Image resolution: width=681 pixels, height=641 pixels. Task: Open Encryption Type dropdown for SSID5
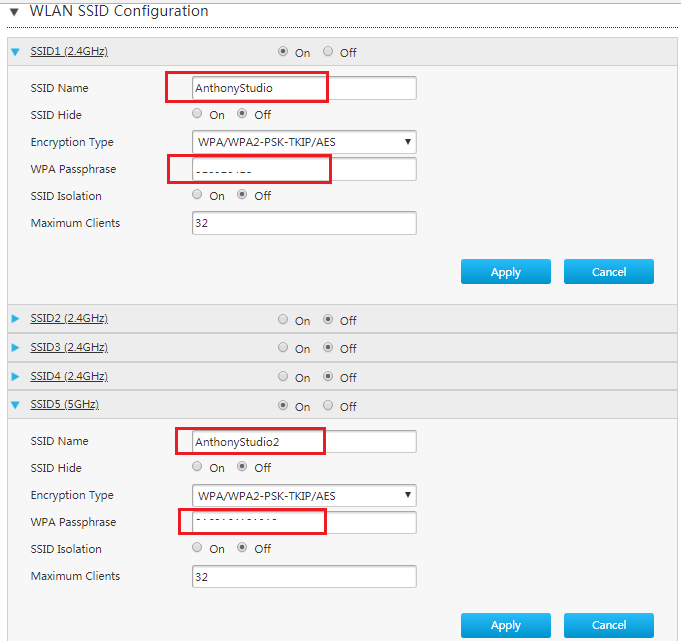pyautogui.click(x=304, y=496)
